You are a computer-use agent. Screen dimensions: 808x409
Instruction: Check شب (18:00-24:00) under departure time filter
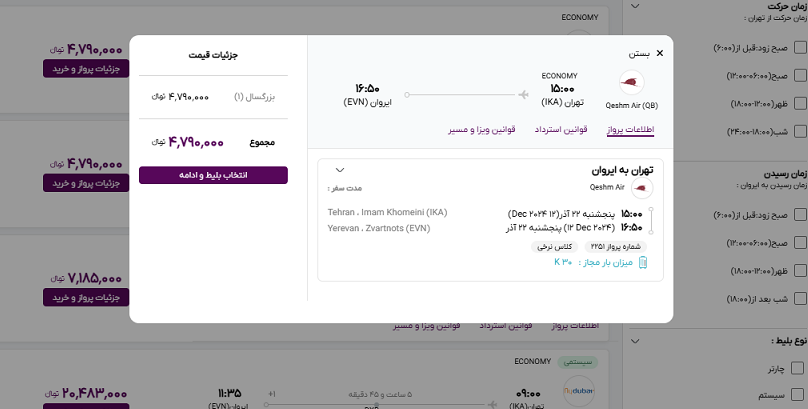tap(797, 129)
